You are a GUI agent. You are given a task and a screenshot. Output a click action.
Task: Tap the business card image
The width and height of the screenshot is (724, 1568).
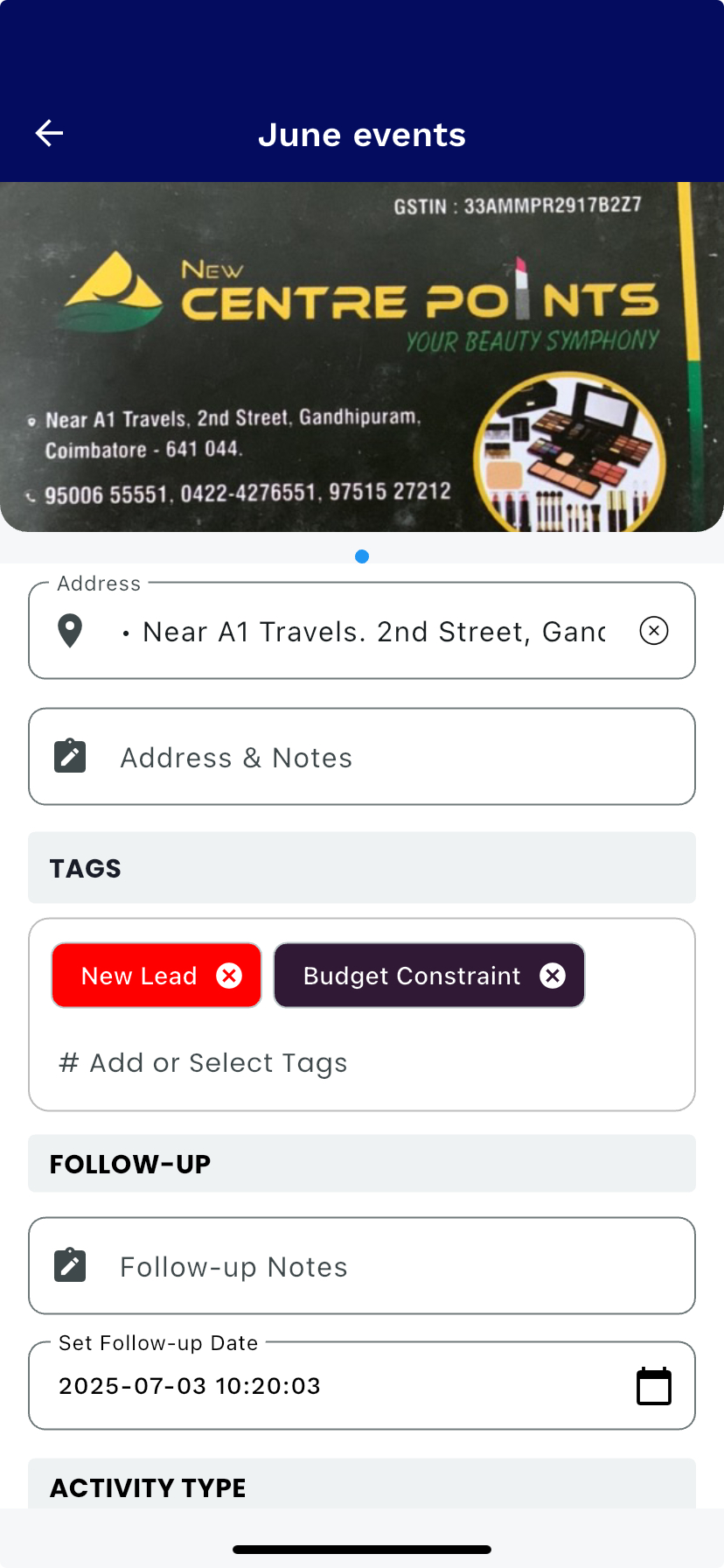tap(362, 357)
